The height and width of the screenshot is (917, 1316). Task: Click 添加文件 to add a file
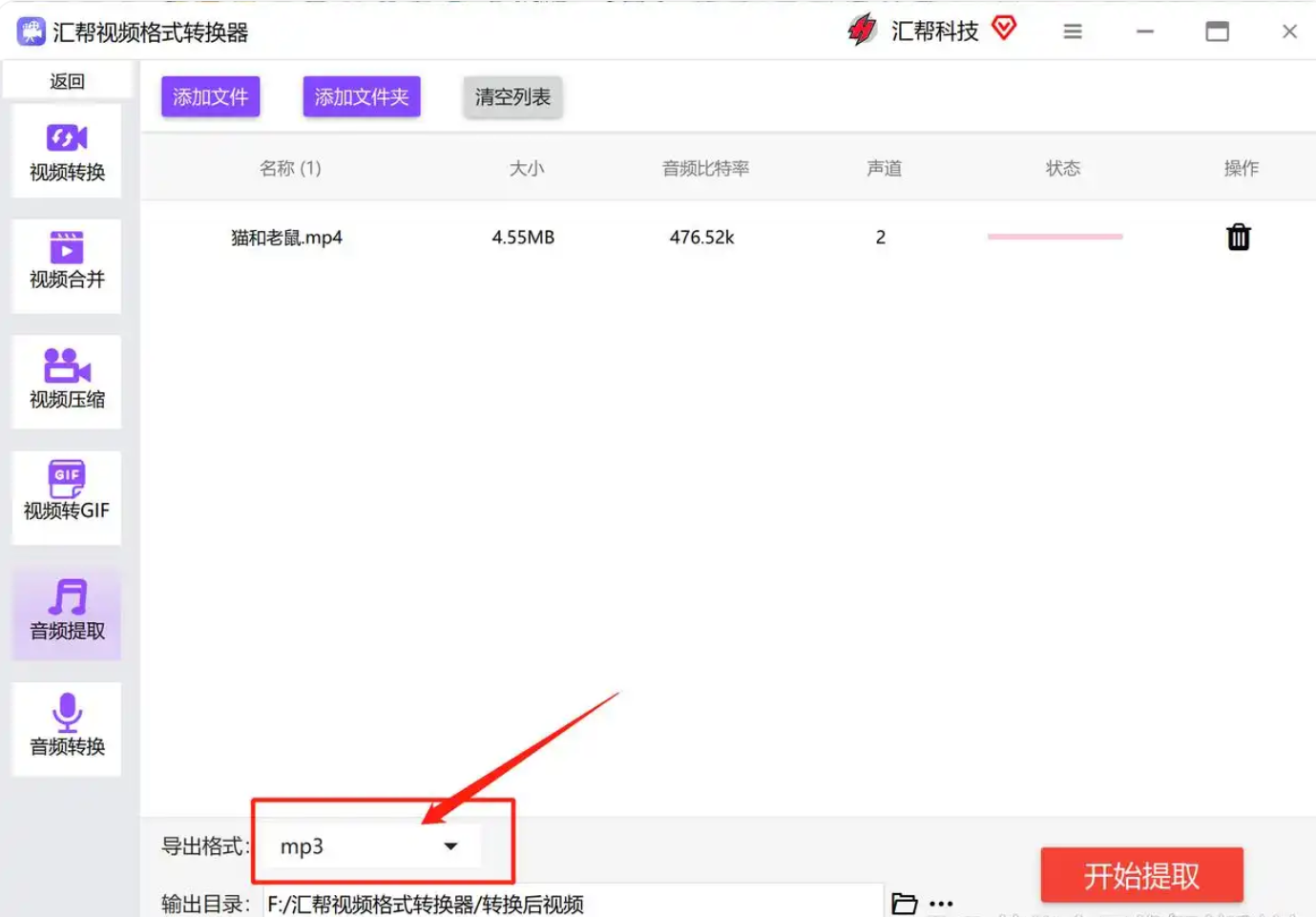210,95
